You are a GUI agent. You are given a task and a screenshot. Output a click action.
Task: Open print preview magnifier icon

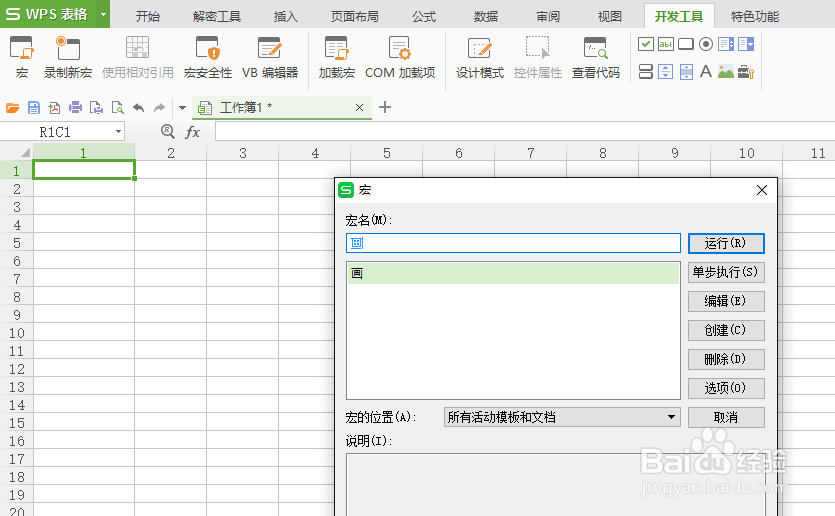[x=118, y=108]
